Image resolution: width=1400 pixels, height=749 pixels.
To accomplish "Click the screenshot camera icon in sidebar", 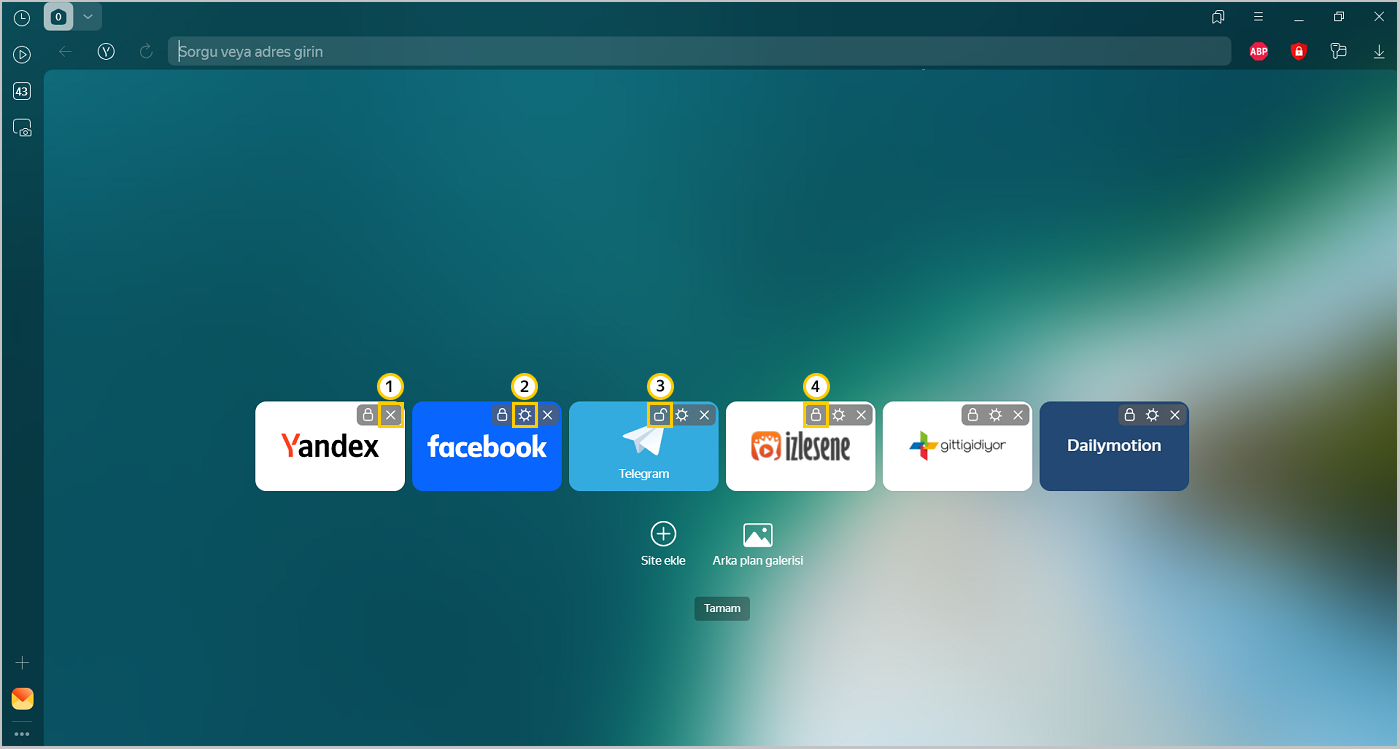I will [22, 128].
